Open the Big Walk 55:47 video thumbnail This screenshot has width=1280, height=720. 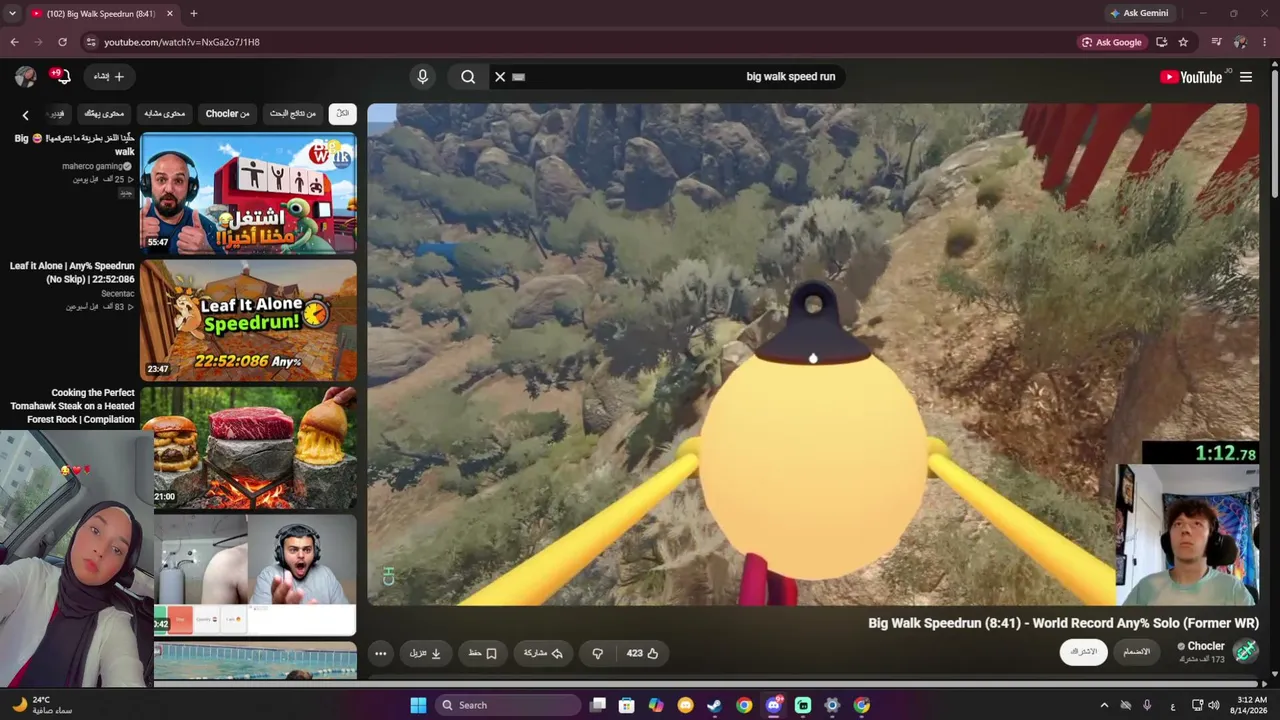pyautogui.click(x=248, y=194)
